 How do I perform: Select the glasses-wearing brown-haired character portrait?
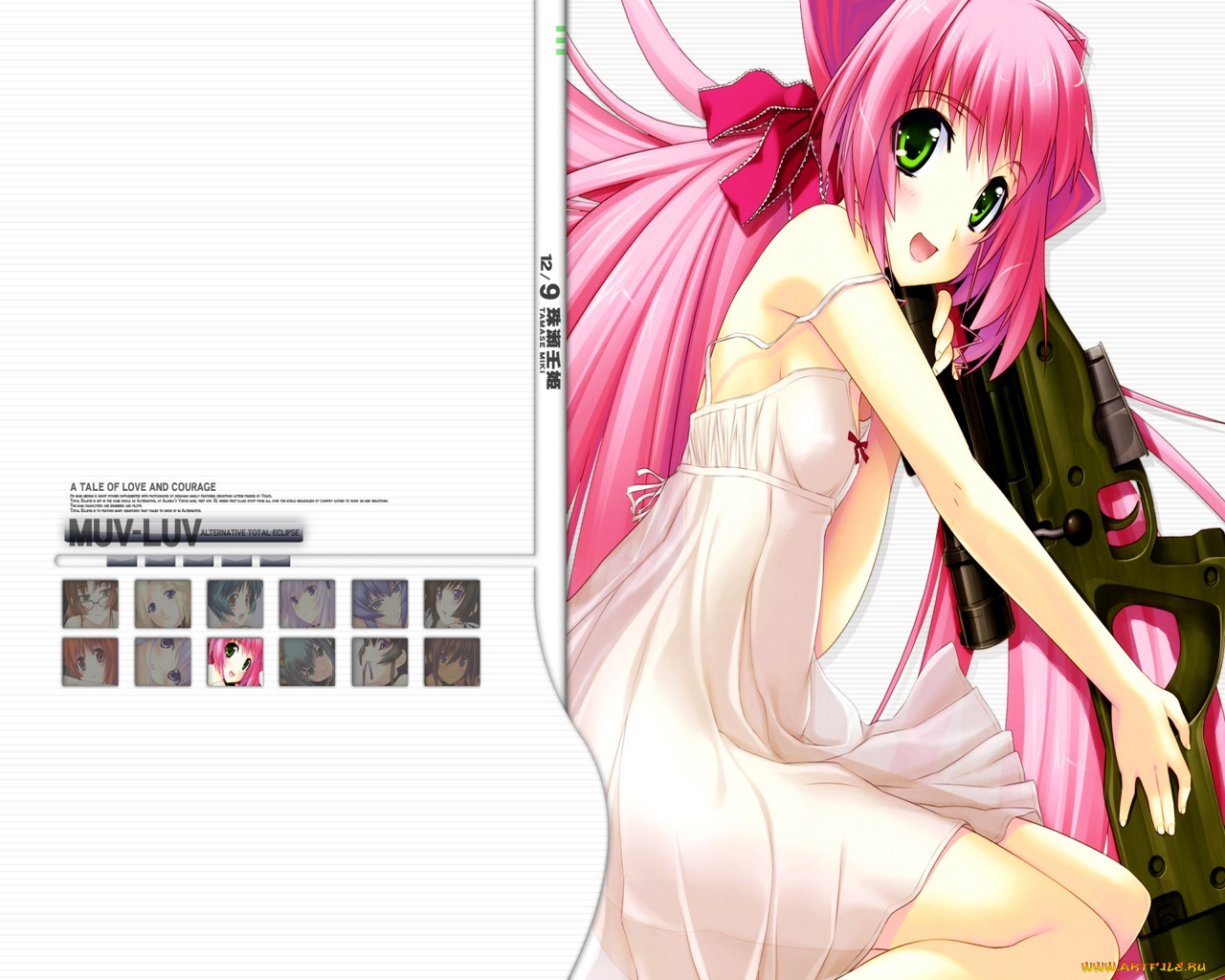click(90, 604)
